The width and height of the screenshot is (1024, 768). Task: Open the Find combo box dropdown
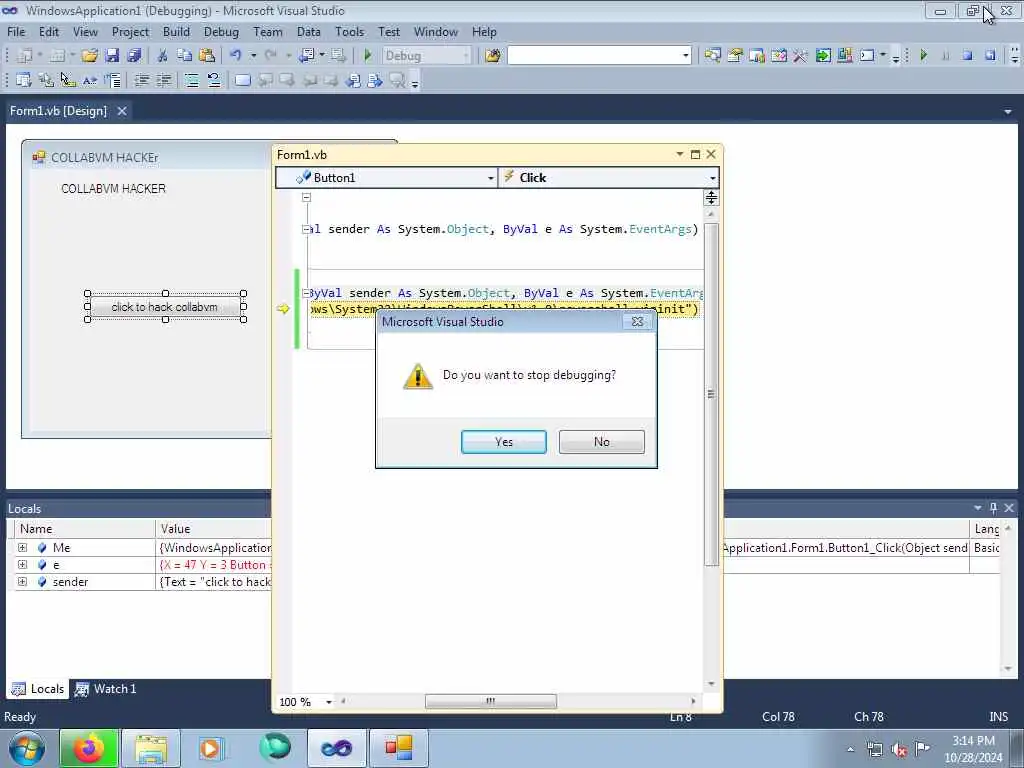[686, 56]
